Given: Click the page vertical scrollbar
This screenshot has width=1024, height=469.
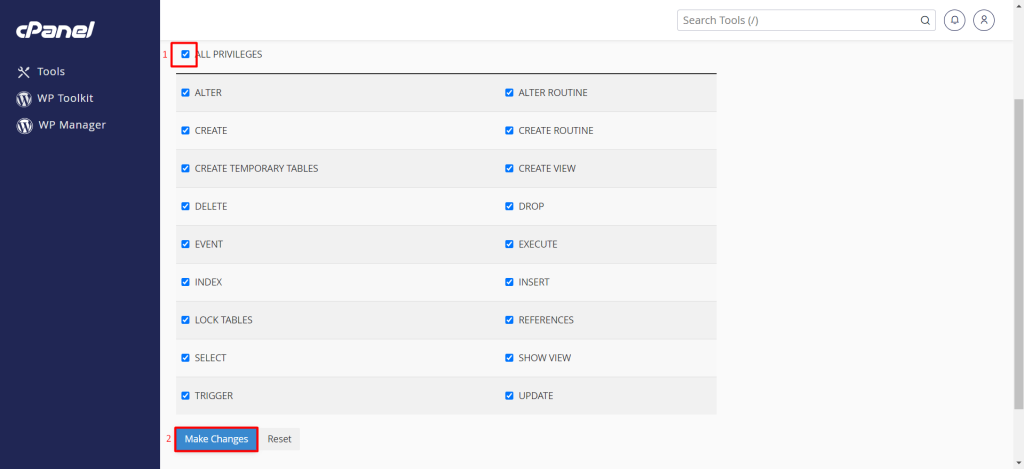Looking at the screenshot, I should click(1018, 255).
